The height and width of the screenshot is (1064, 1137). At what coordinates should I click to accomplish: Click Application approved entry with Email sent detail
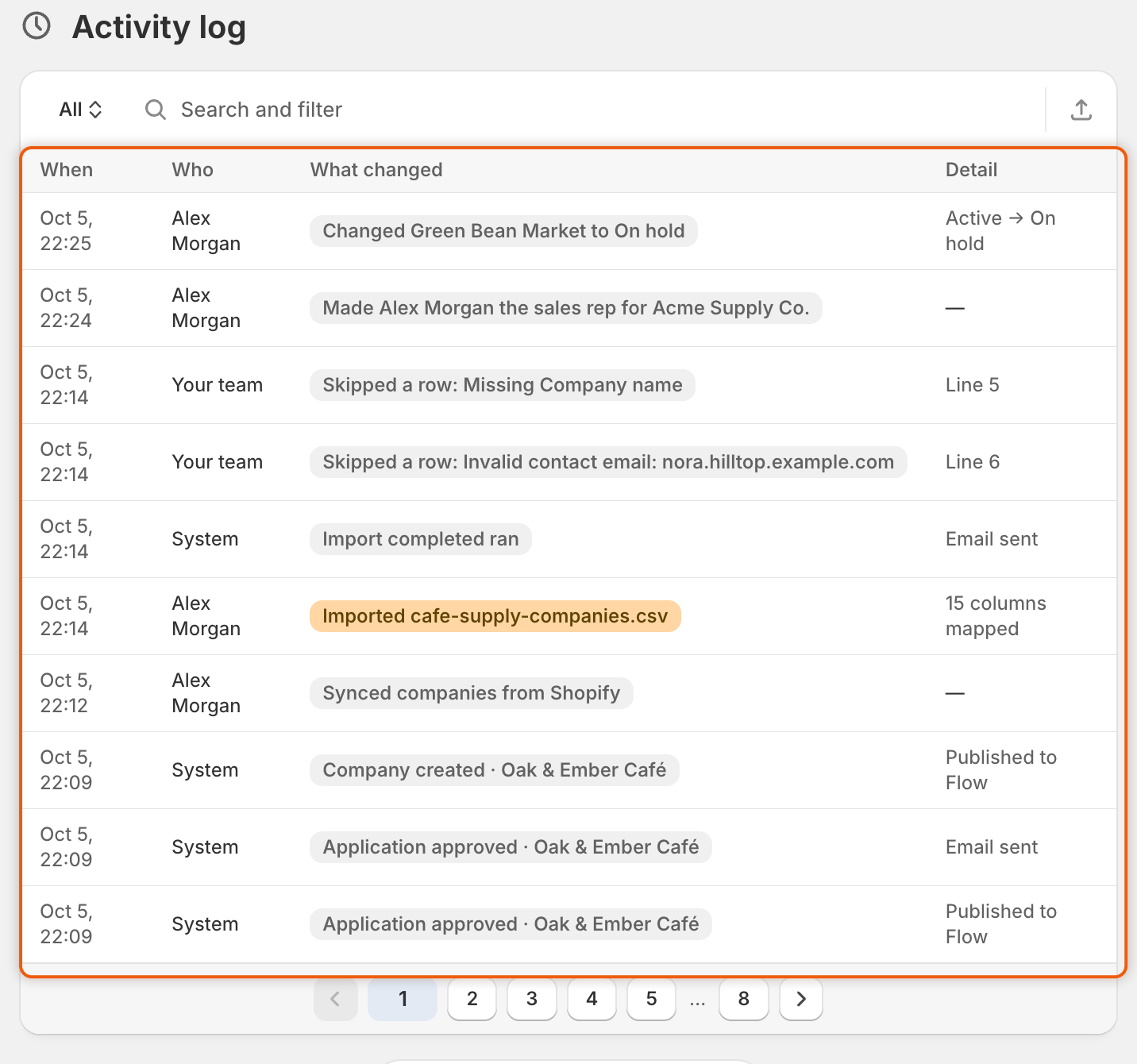[x=511, y=847]
